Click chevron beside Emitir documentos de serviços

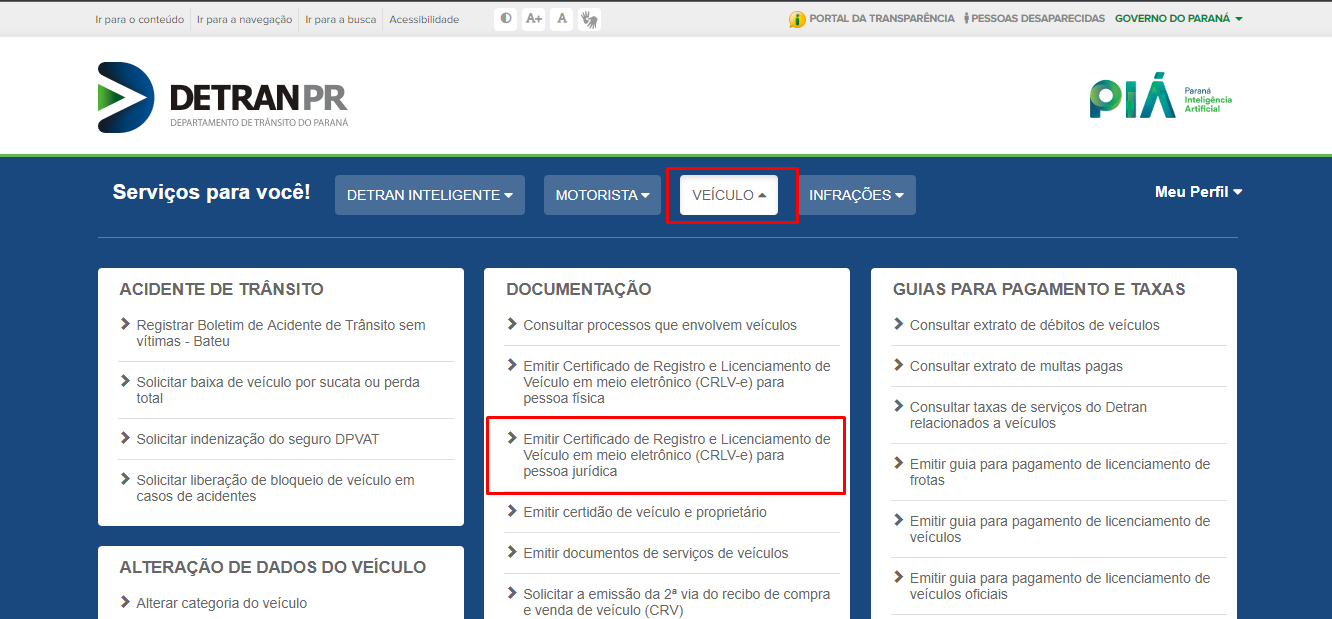[512, 552]
